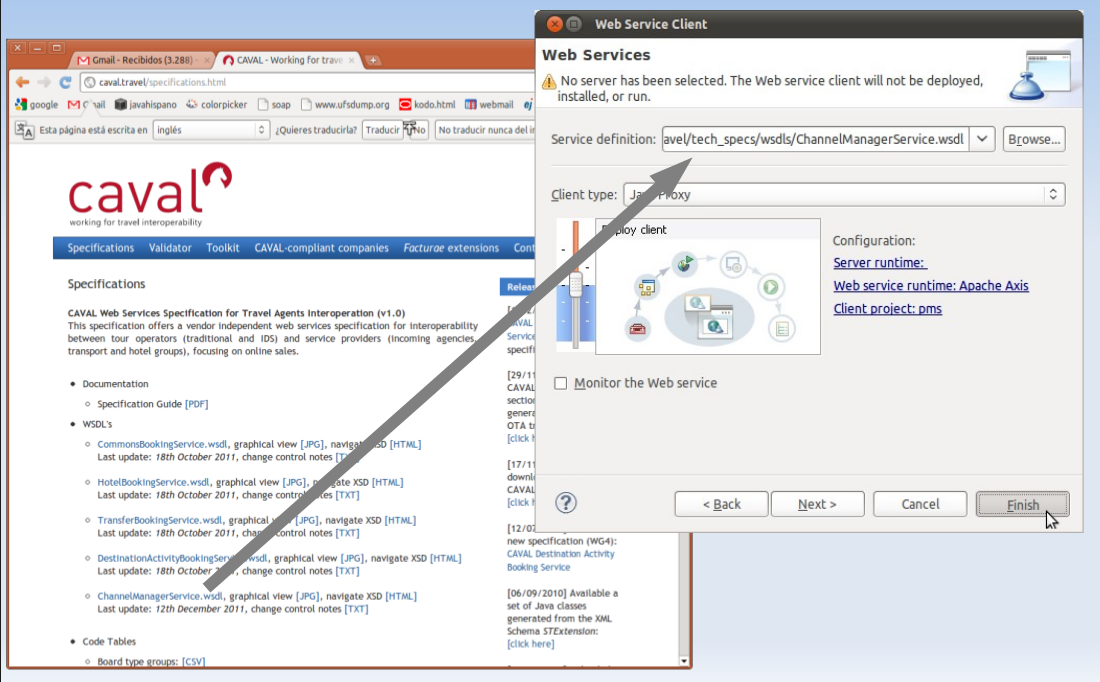This screenshot has width=1100, height=682.
Task: Open the HotelBookingService.wsdl link
Action: [x=153, y=482]
